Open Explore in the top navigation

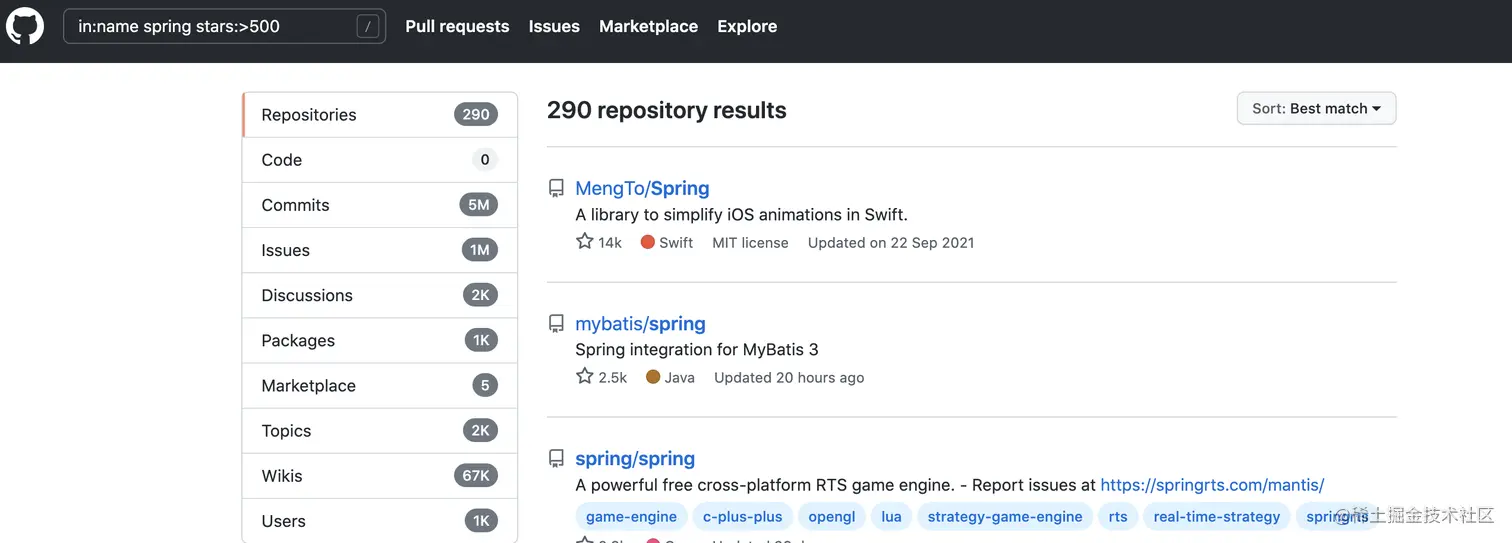747,27
